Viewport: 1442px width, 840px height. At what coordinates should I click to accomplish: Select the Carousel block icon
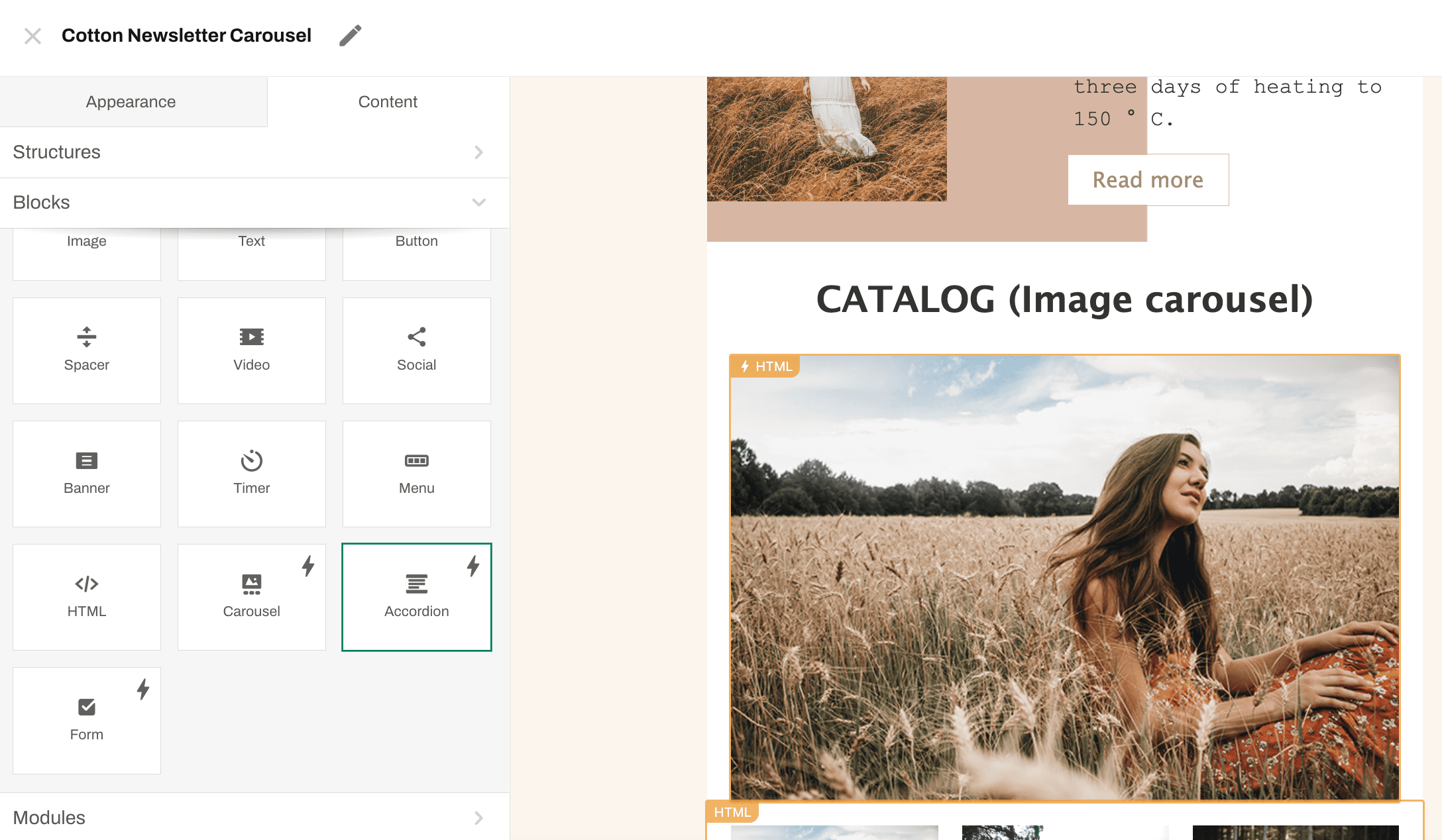(x=252, y=584)
